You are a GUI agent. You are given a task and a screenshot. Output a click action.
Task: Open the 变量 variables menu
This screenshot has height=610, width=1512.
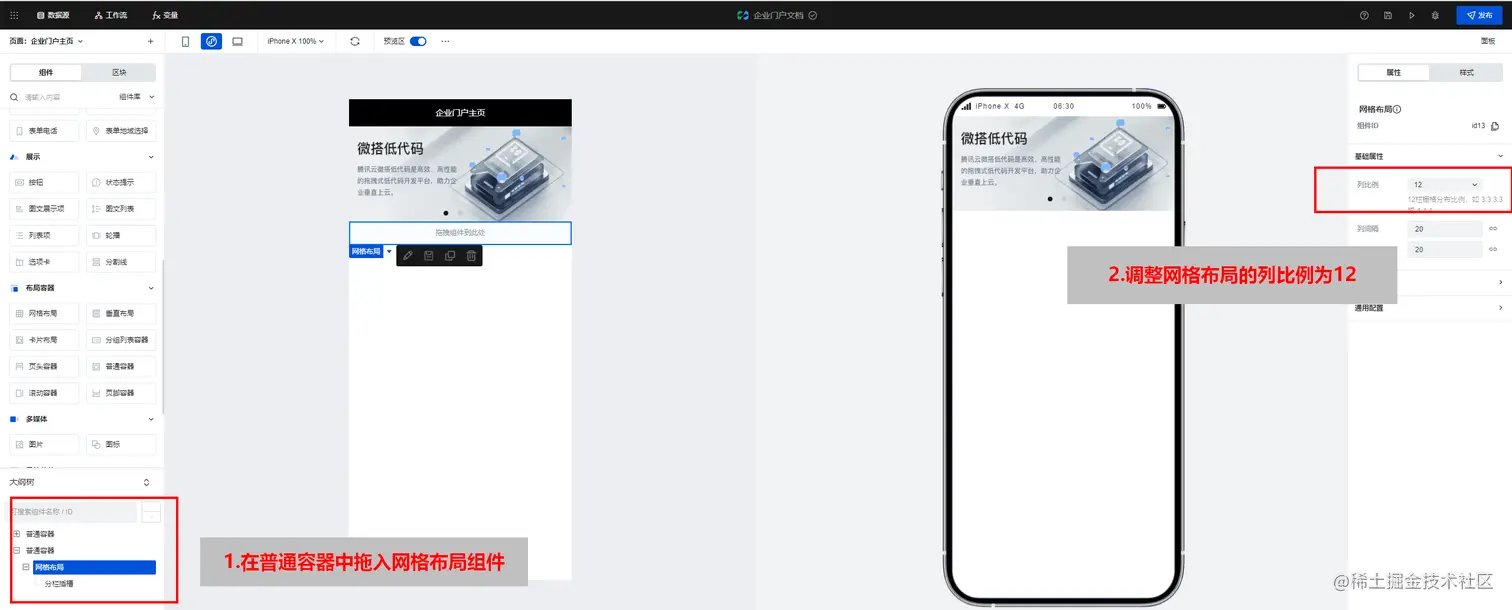click(x=166, y=15)
